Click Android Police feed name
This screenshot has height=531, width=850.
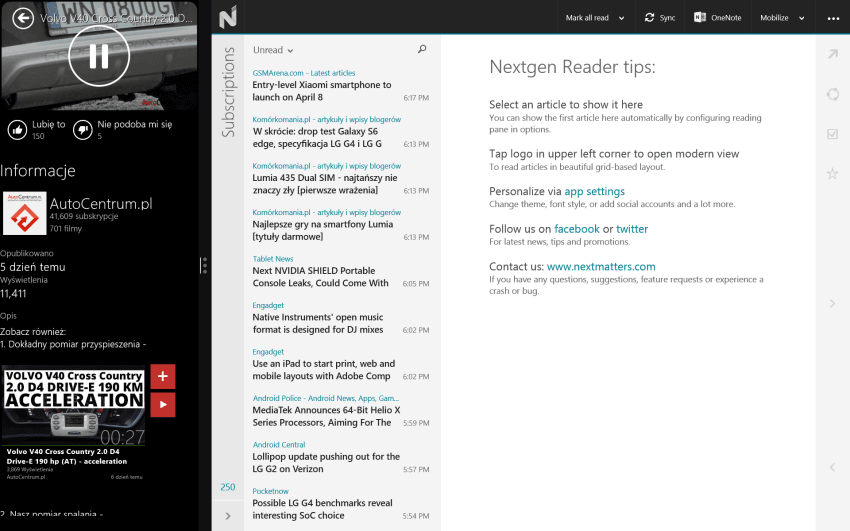pos(325,398)
